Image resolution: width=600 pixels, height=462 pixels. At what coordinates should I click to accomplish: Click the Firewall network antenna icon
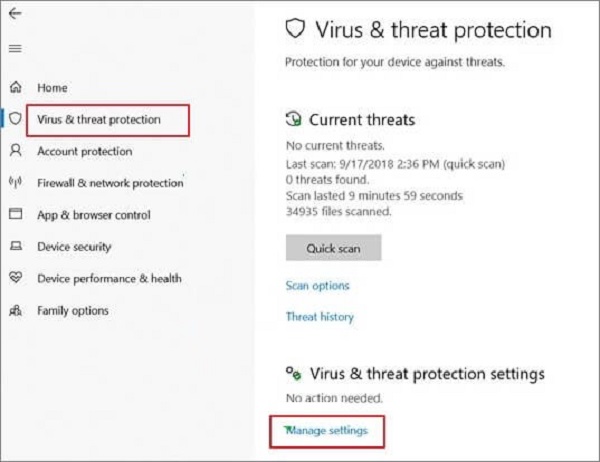pos(16,183)
